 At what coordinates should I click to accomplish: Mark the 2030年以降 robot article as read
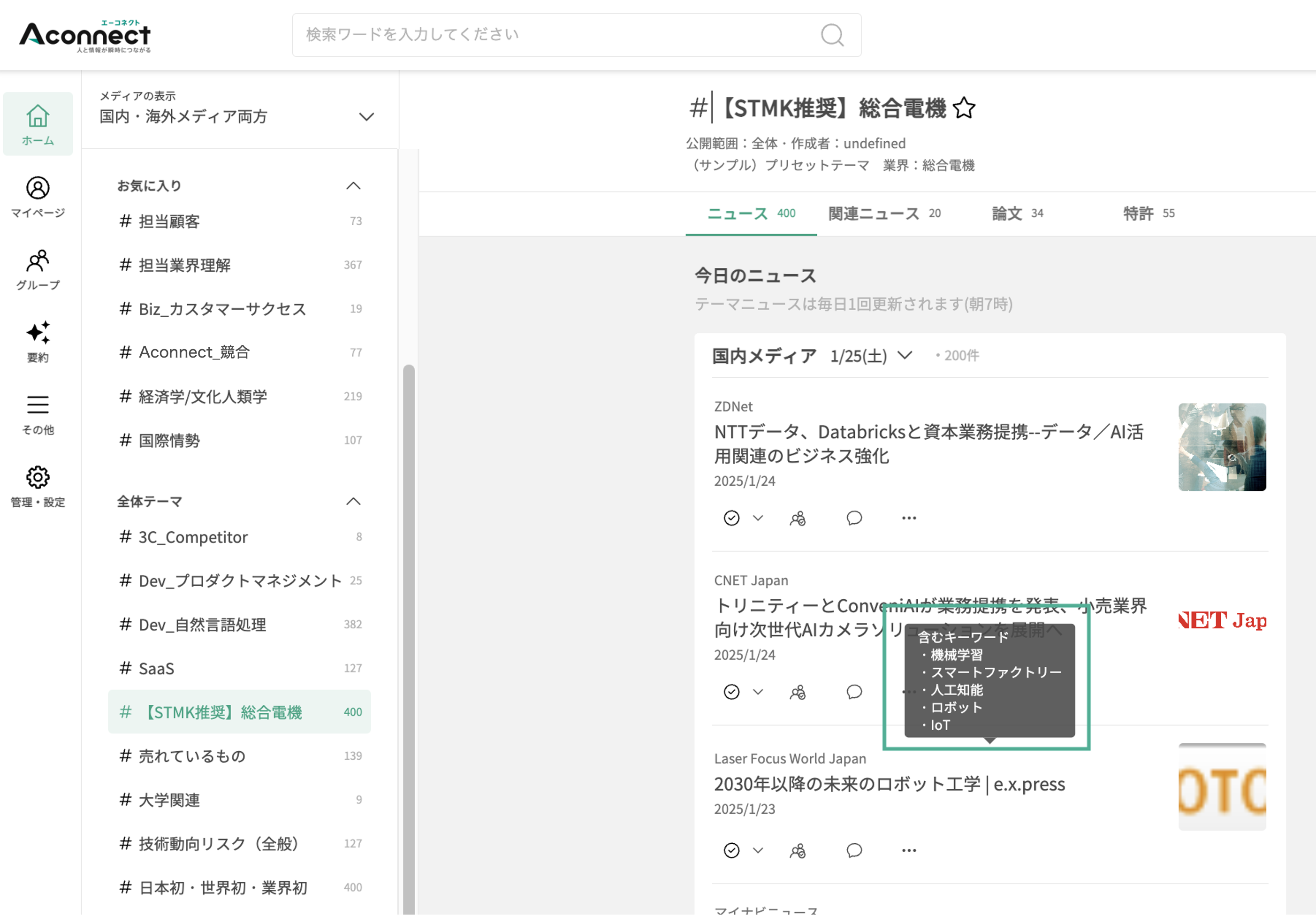[731, 850]
